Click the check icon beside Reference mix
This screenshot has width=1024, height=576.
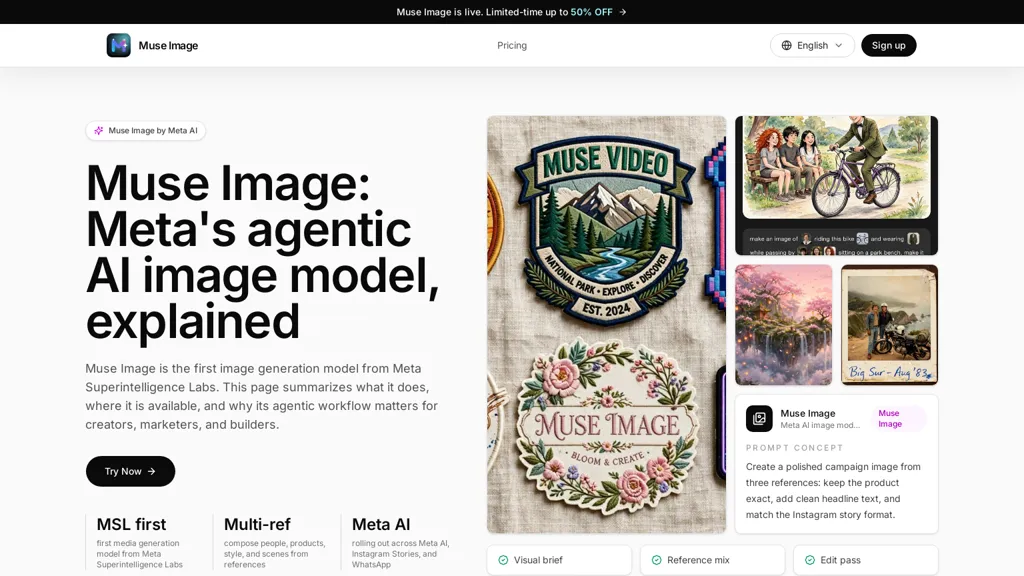pos(656,560)
